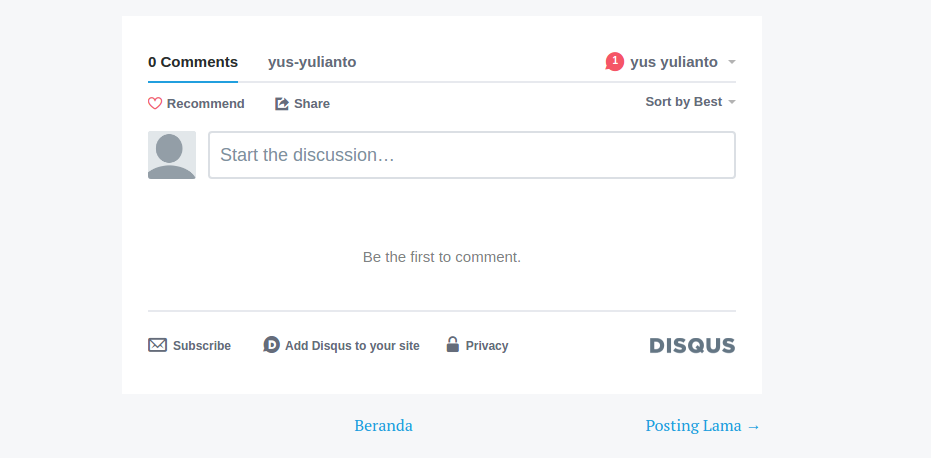The height and width of the screenshot is (458, 931).
Task: Go to the Beranda link
Action: coord(383,426)
